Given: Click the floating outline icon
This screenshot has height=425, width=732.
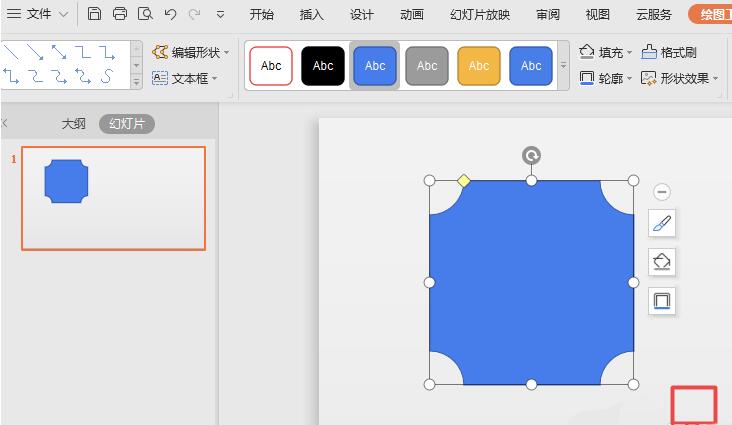Looking at the screenshot, I should click(662, 301).
